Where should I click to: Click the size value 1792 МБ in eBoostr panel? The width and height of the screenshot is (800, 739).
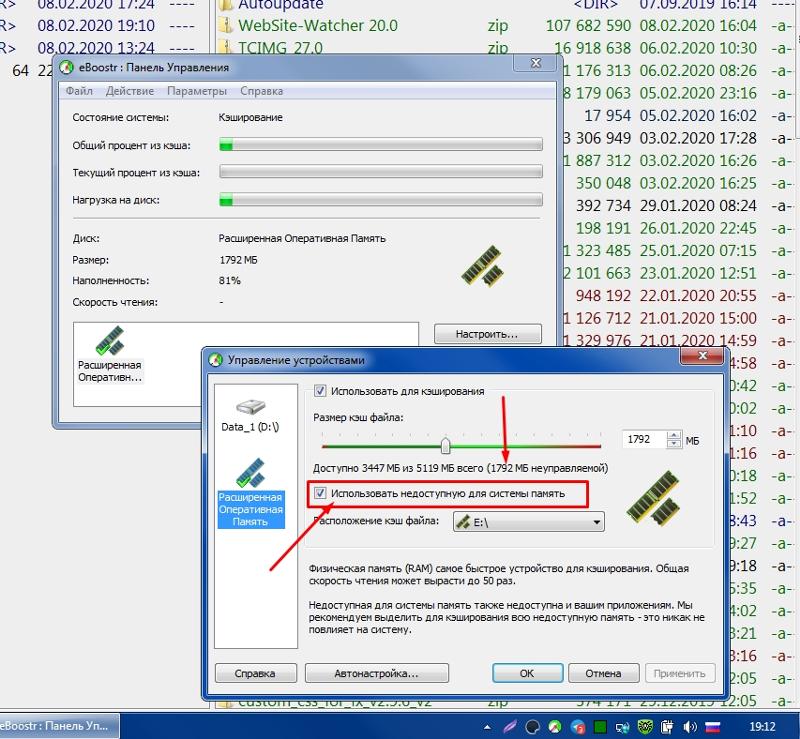(238, 260)
